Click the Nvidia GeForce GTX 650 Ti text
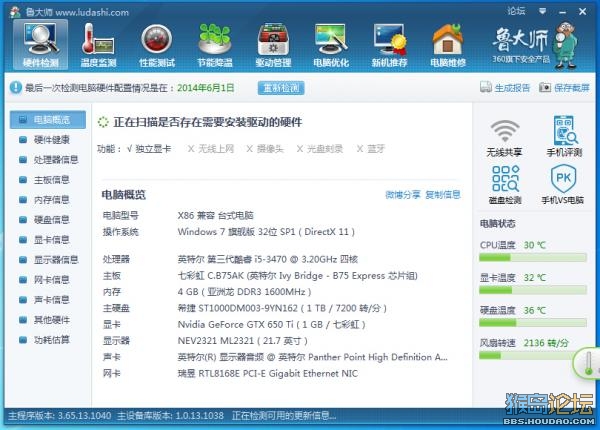The width and height of the screenshot is (600, 430). 271,324
